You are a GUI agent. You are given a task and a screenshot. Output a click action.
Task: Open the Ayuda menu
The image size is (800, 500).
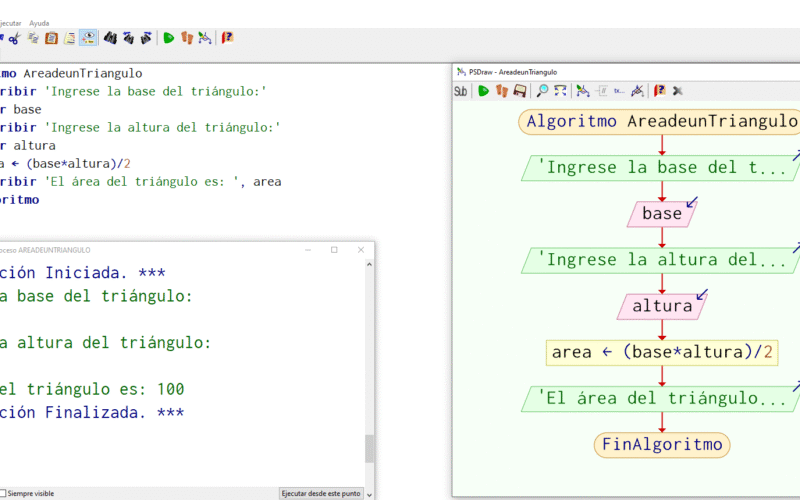click(x=39, y=22)
